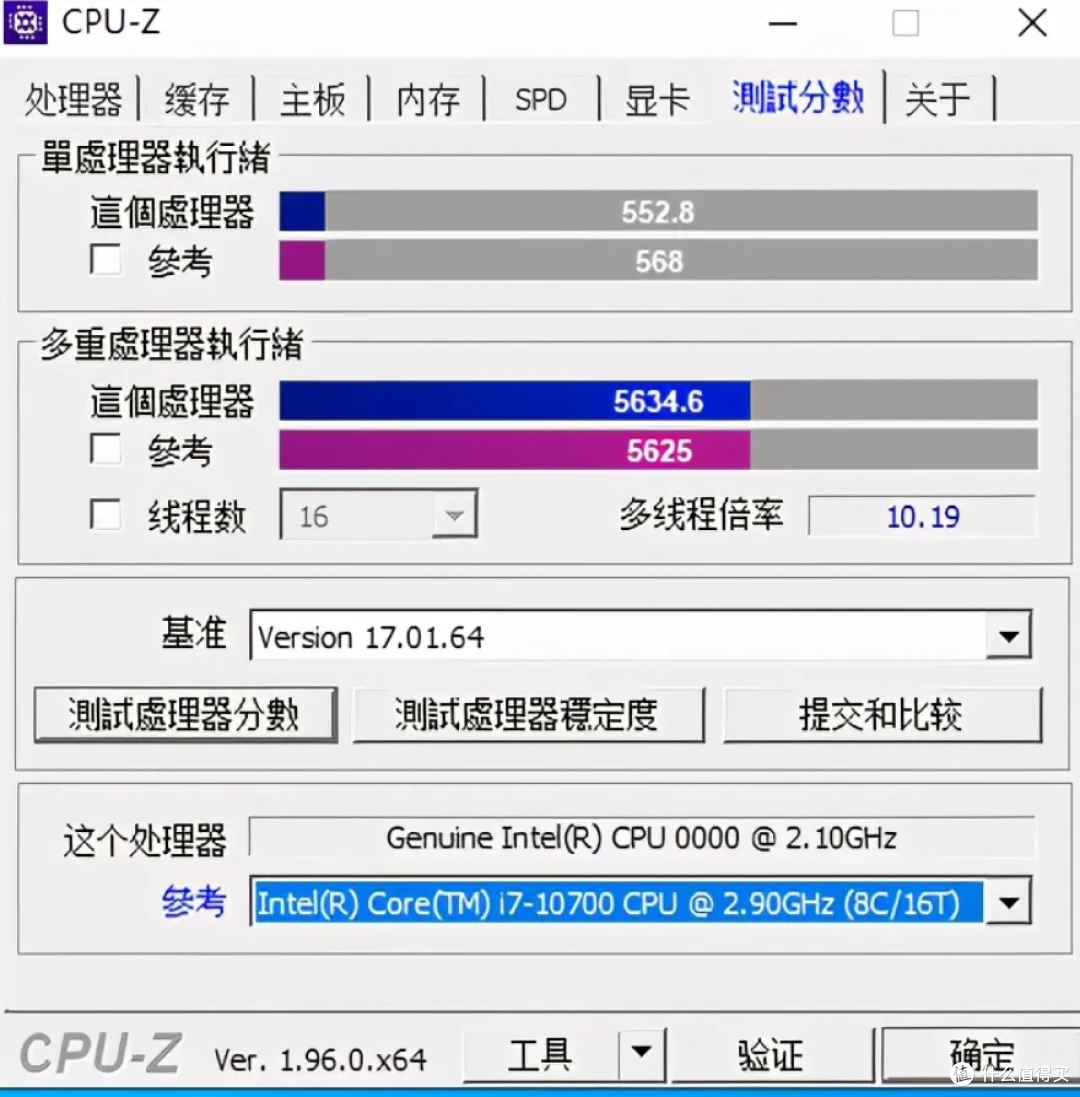Viewport: 1080px width, 1097px height.
Task: Click the Genuine Intel CPU 0000 name field
Action: [641, 837]
